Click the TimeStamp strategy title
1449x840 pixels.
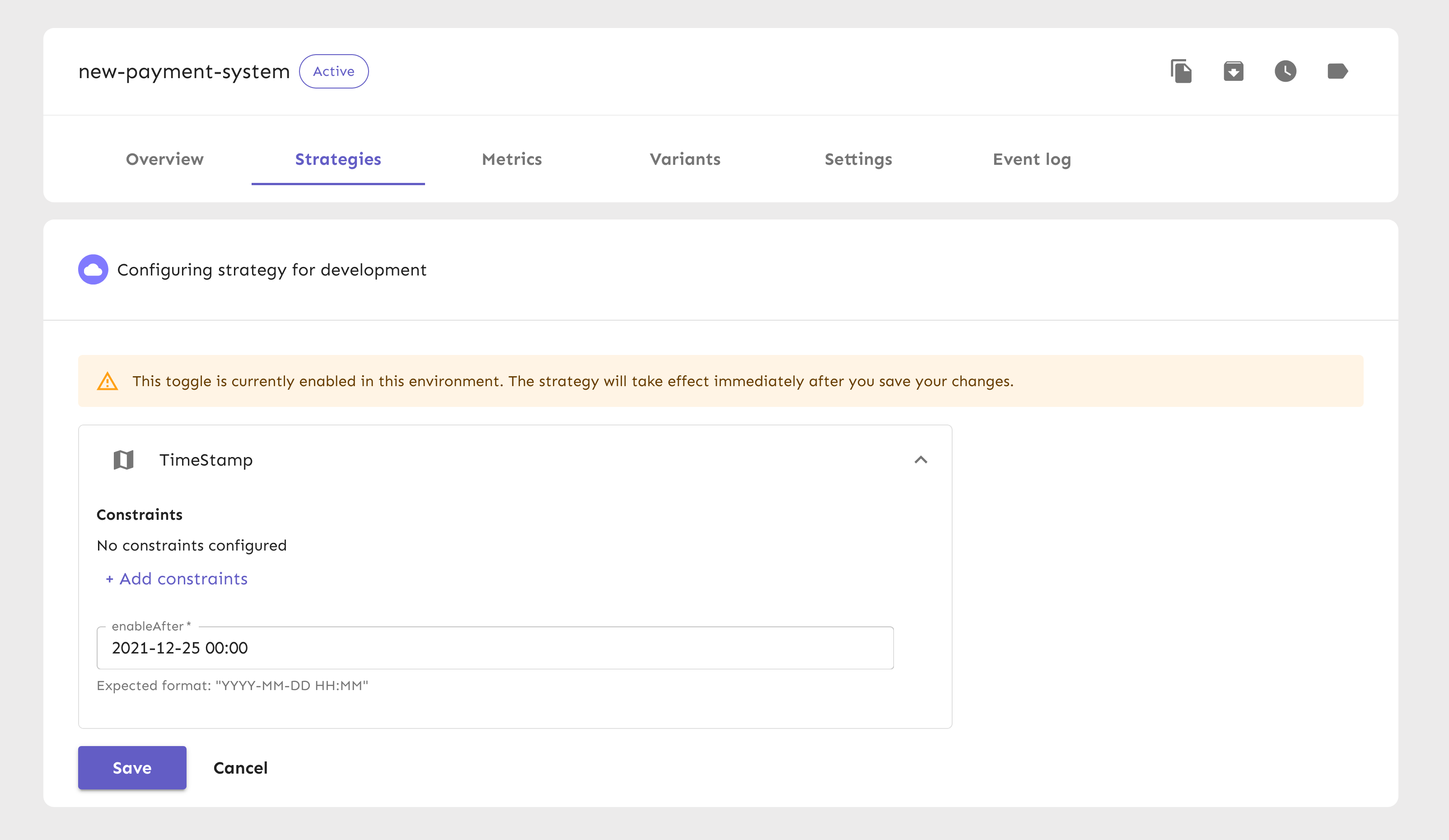[206, 460]
